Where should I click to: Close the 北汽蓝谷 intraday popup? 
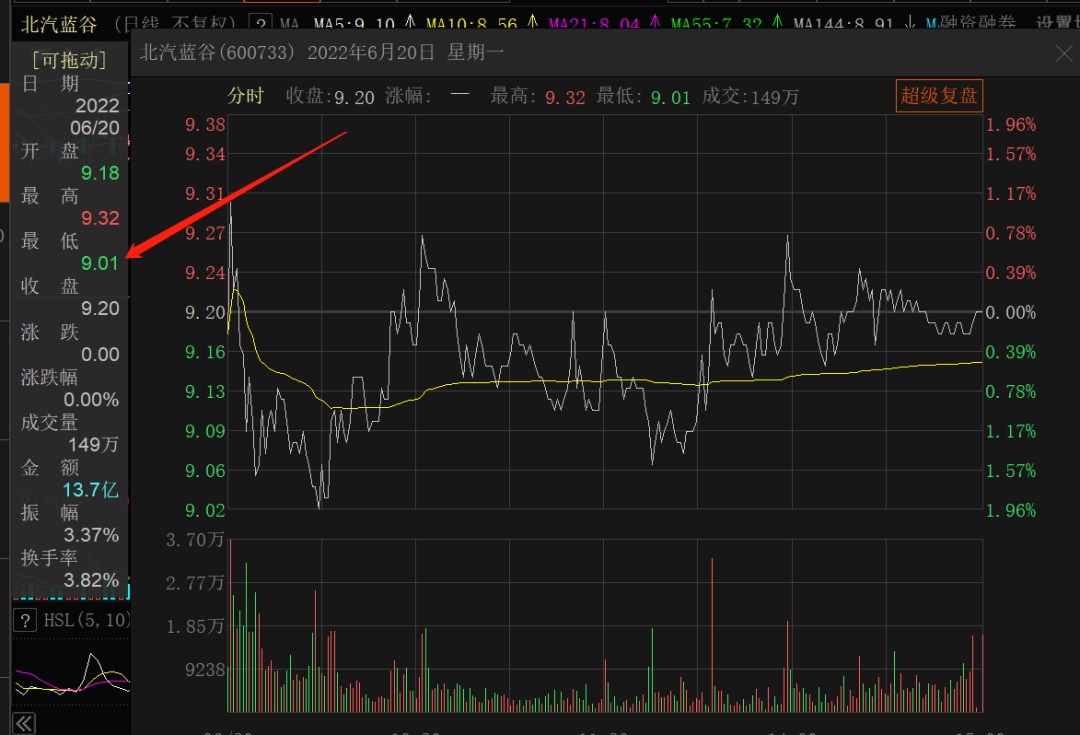pos(1065,53)
